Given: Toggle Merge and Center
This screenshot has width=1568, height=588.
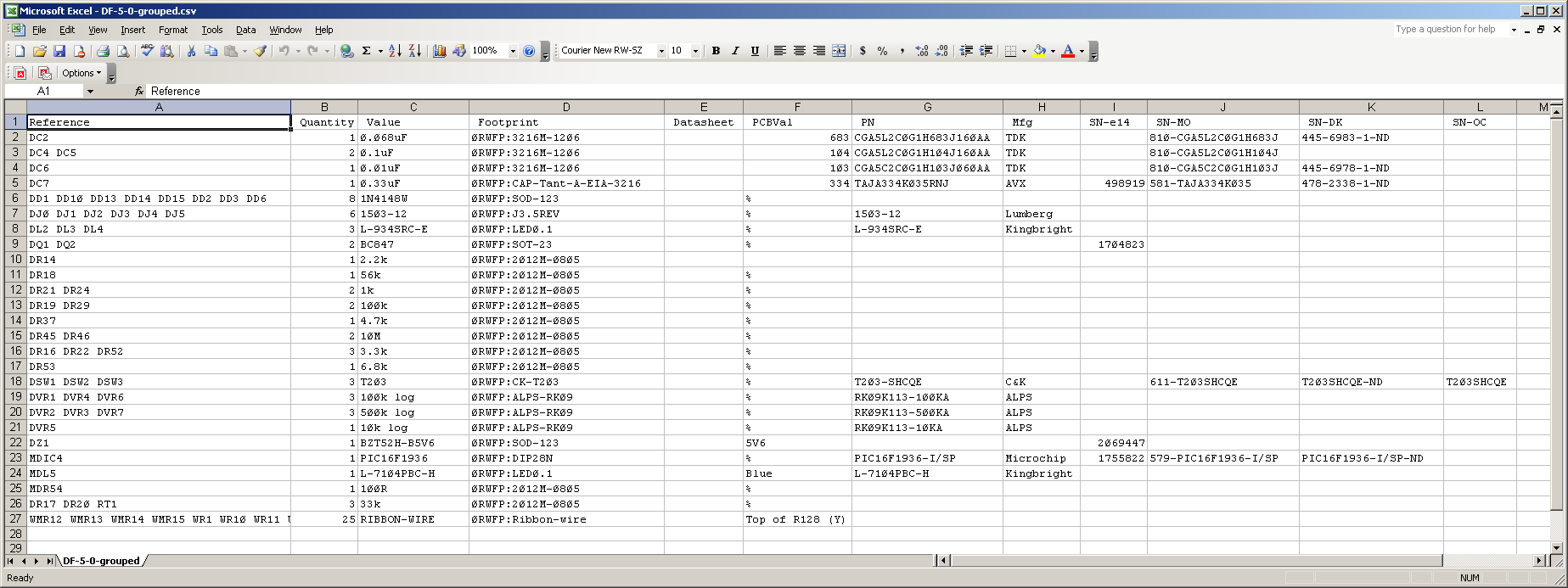Looking at the screenshot, I should (x=839, y=51).
